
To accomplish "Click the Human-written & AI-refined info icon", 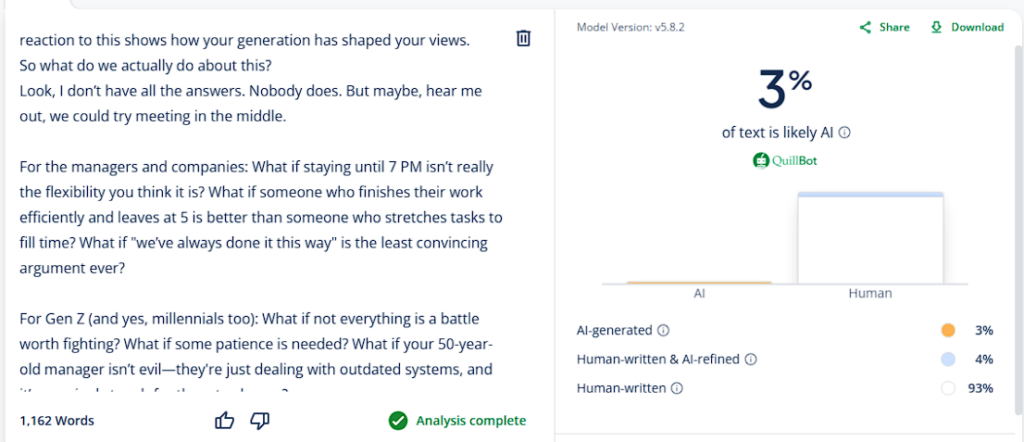I will coord(751,359).
